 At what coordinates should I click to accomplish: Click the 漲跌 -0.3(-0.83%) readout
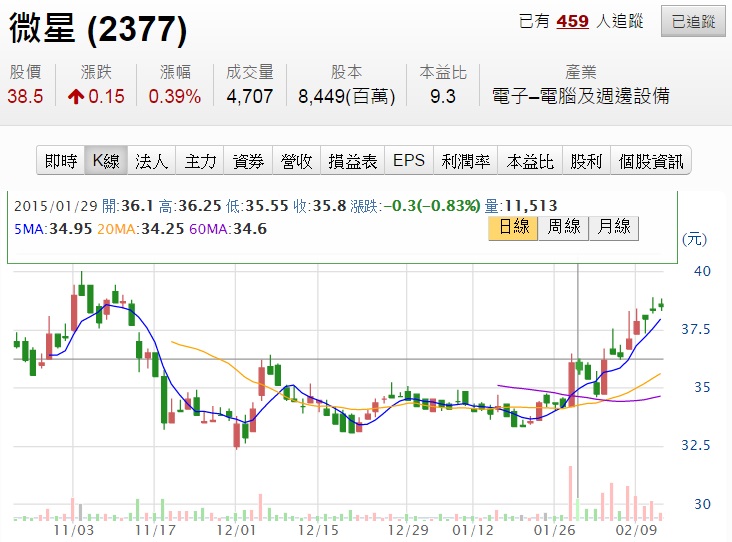pyautogui.click(x=415, y=206)
